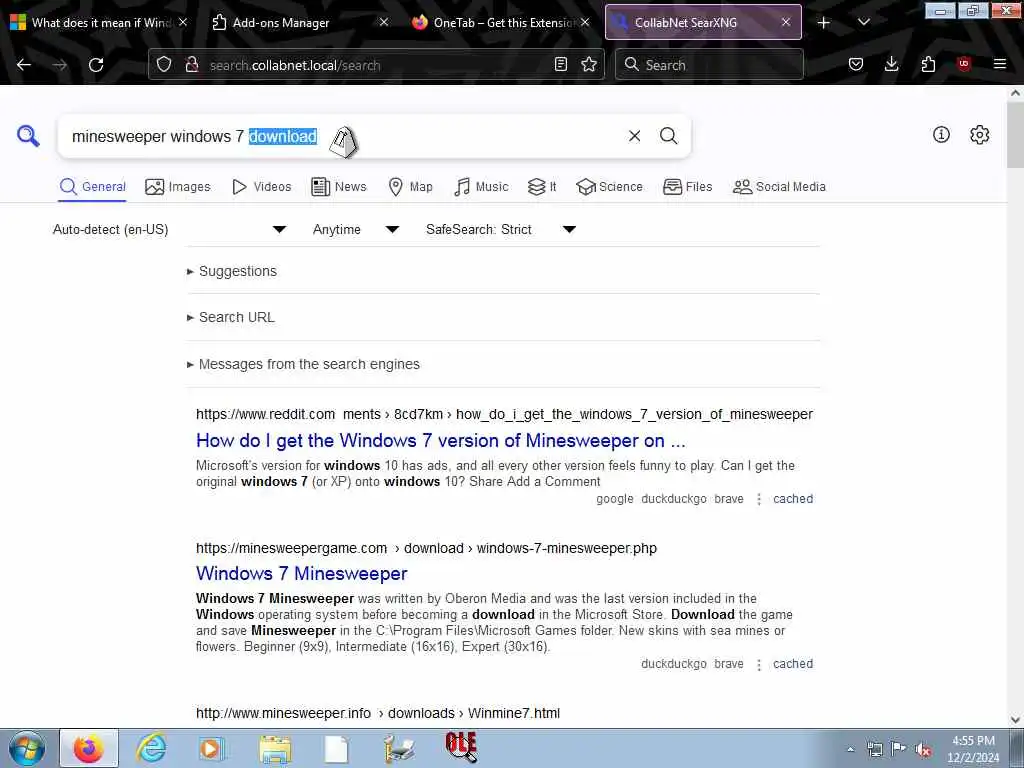The height and width of the screenshot is (768, 1024).
Task: Clear the search query with the X
Action: pos(634,136)
